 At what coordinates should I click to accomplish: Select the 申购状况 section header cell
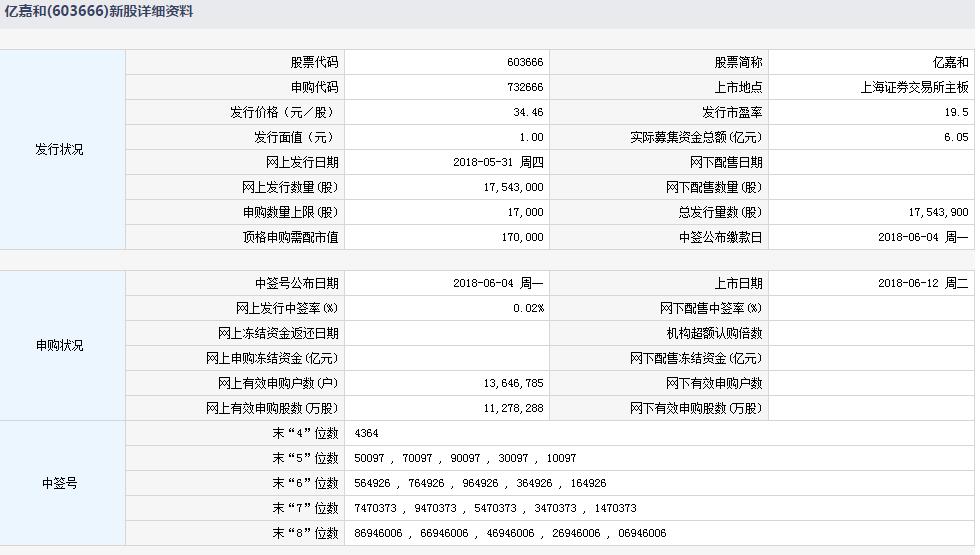[60, 345]
